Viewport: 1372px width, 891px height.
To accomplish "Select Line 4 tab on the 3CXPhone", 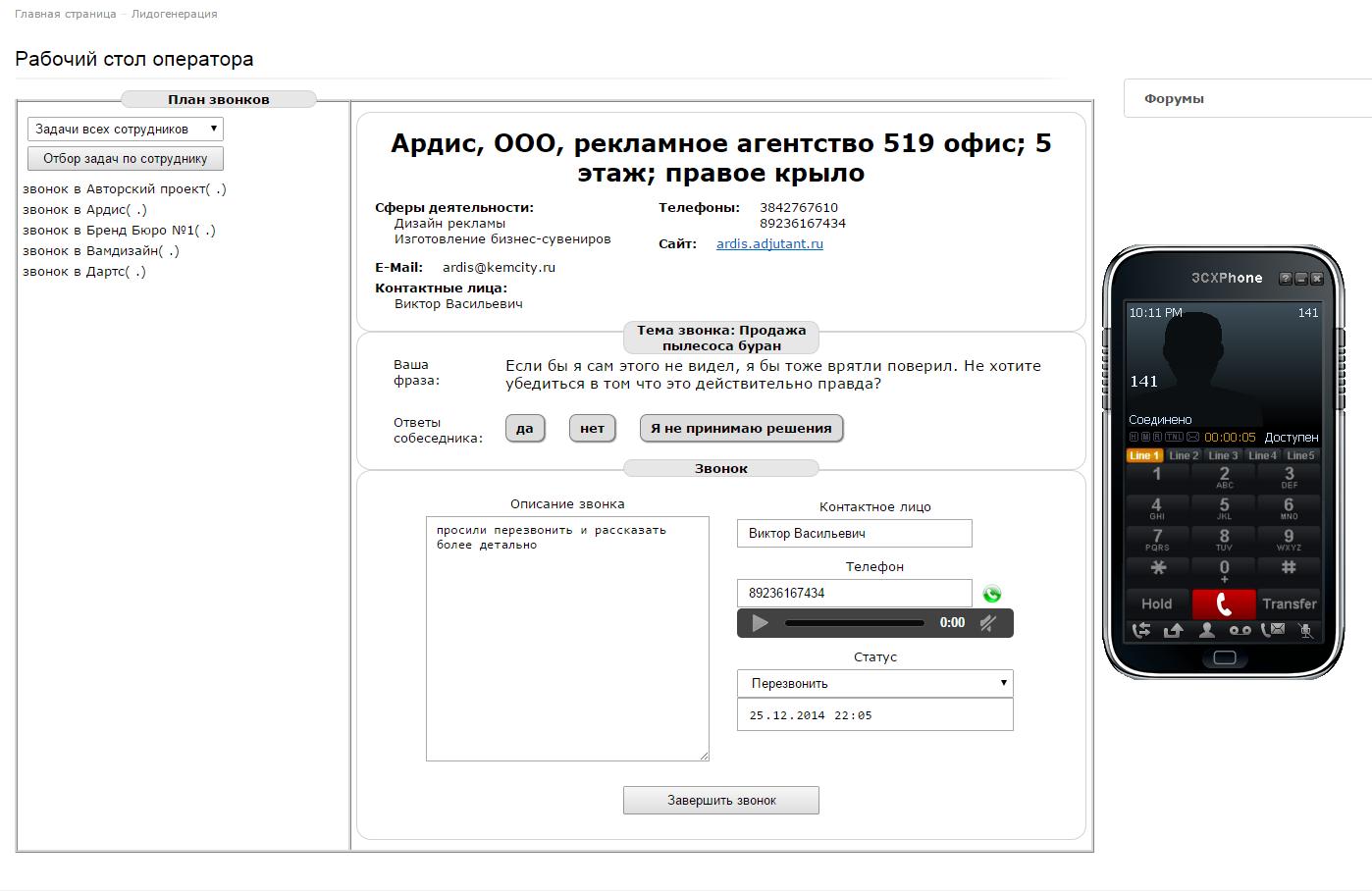I will (1261, 455).
